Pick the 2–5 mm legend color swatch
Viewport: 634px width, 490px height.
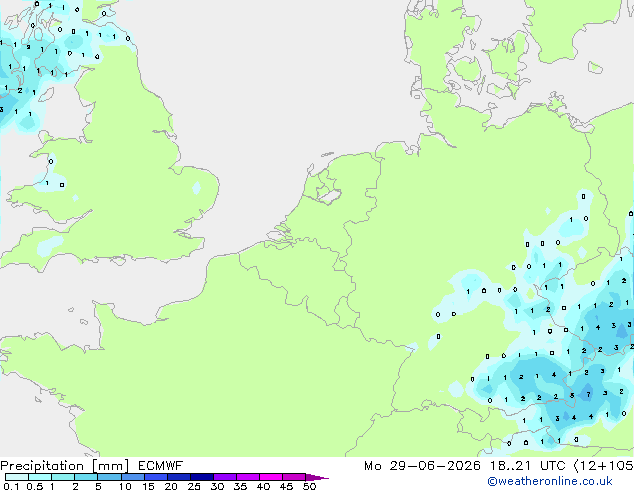(86, 477)
